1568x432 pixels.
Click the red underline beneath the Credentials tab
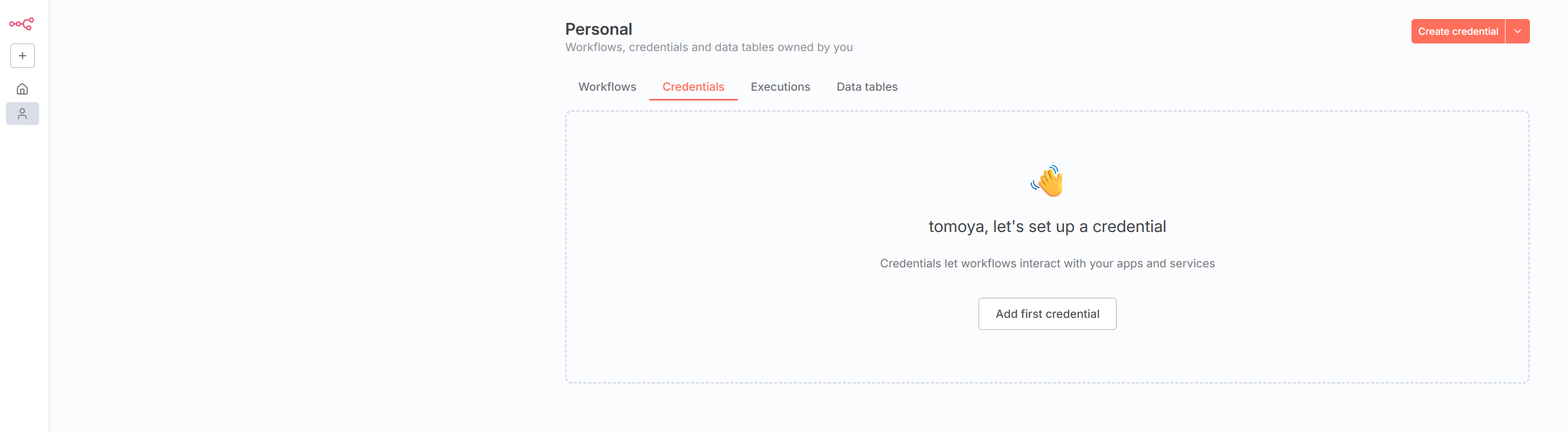tap(693, 99)
